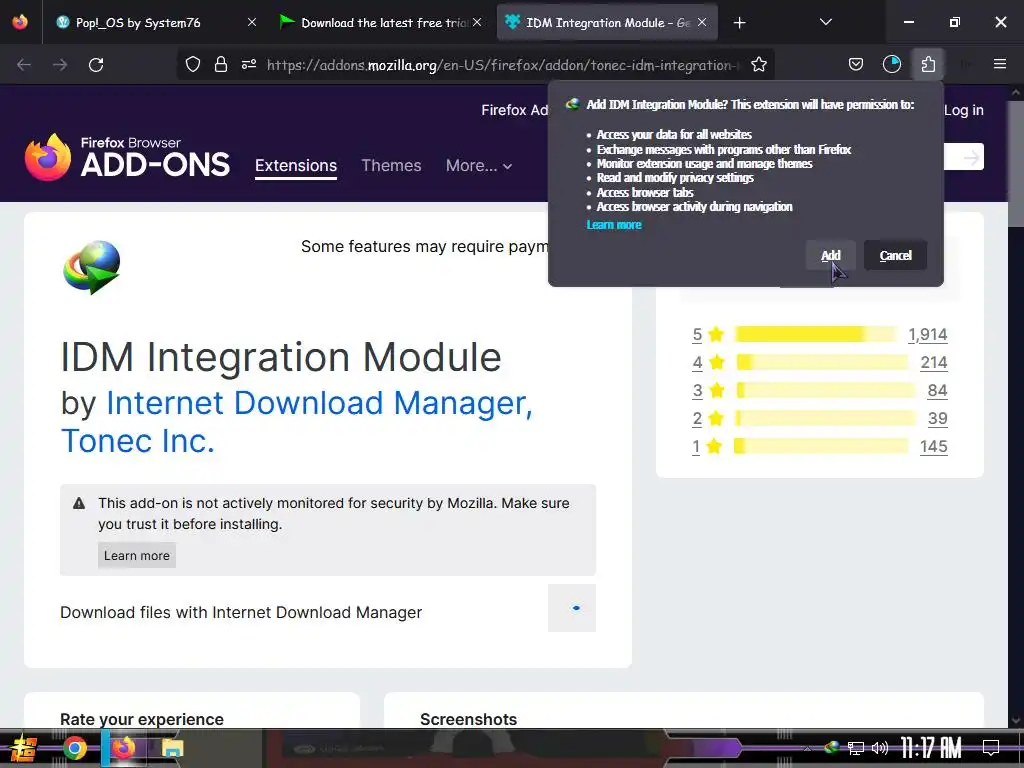Image resolution: width=1024 pixels, height=768 pixels.
Task: Click the five-star rating bar
Action: tap(816, 334)
